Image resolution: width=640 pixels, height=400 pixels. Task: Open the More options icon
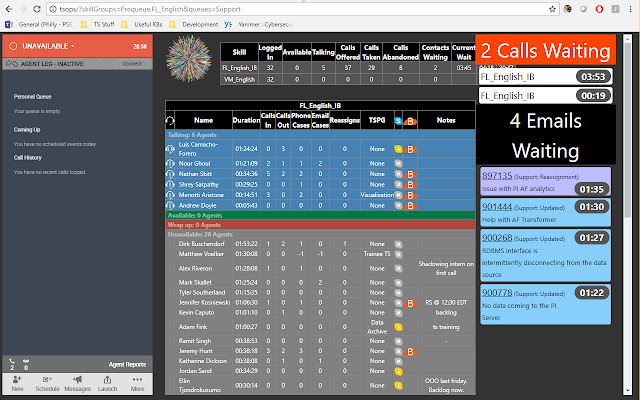click(139, 384)
